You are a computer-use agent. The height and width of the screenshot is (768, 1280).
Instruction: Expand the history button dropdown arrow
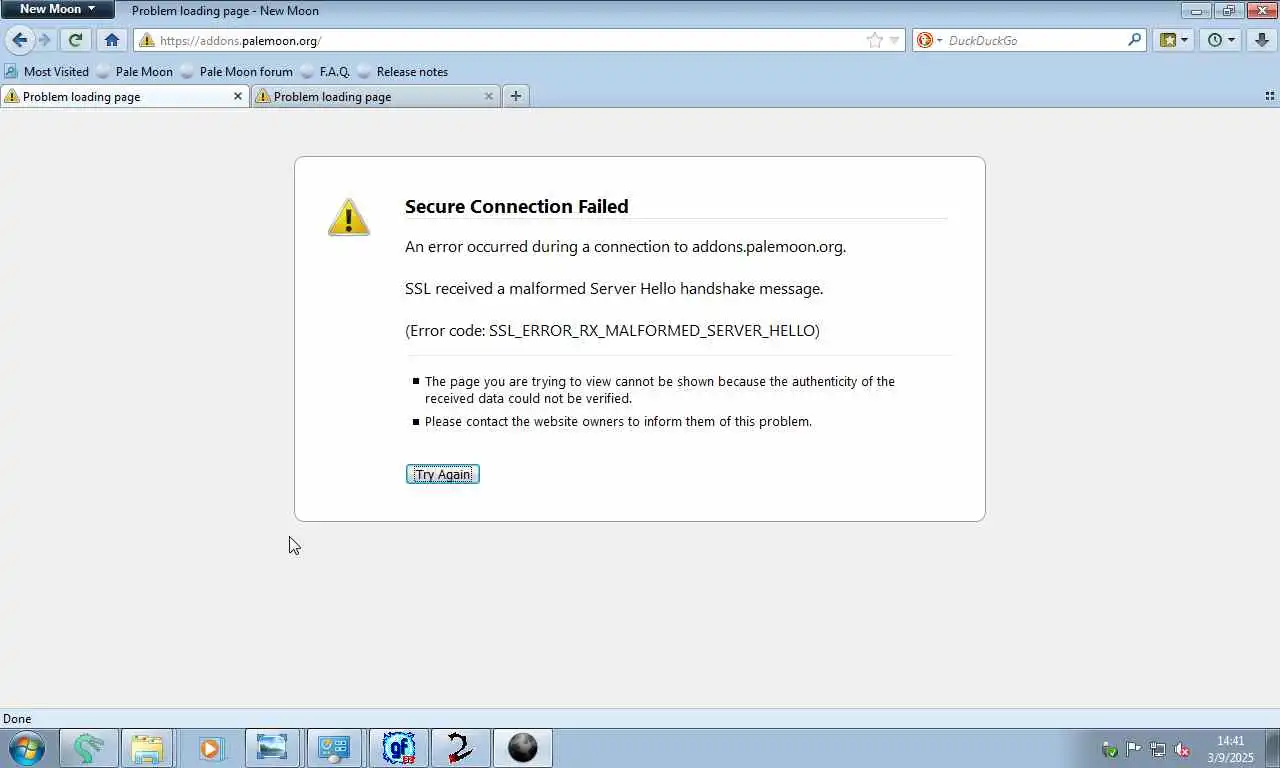1232,41
